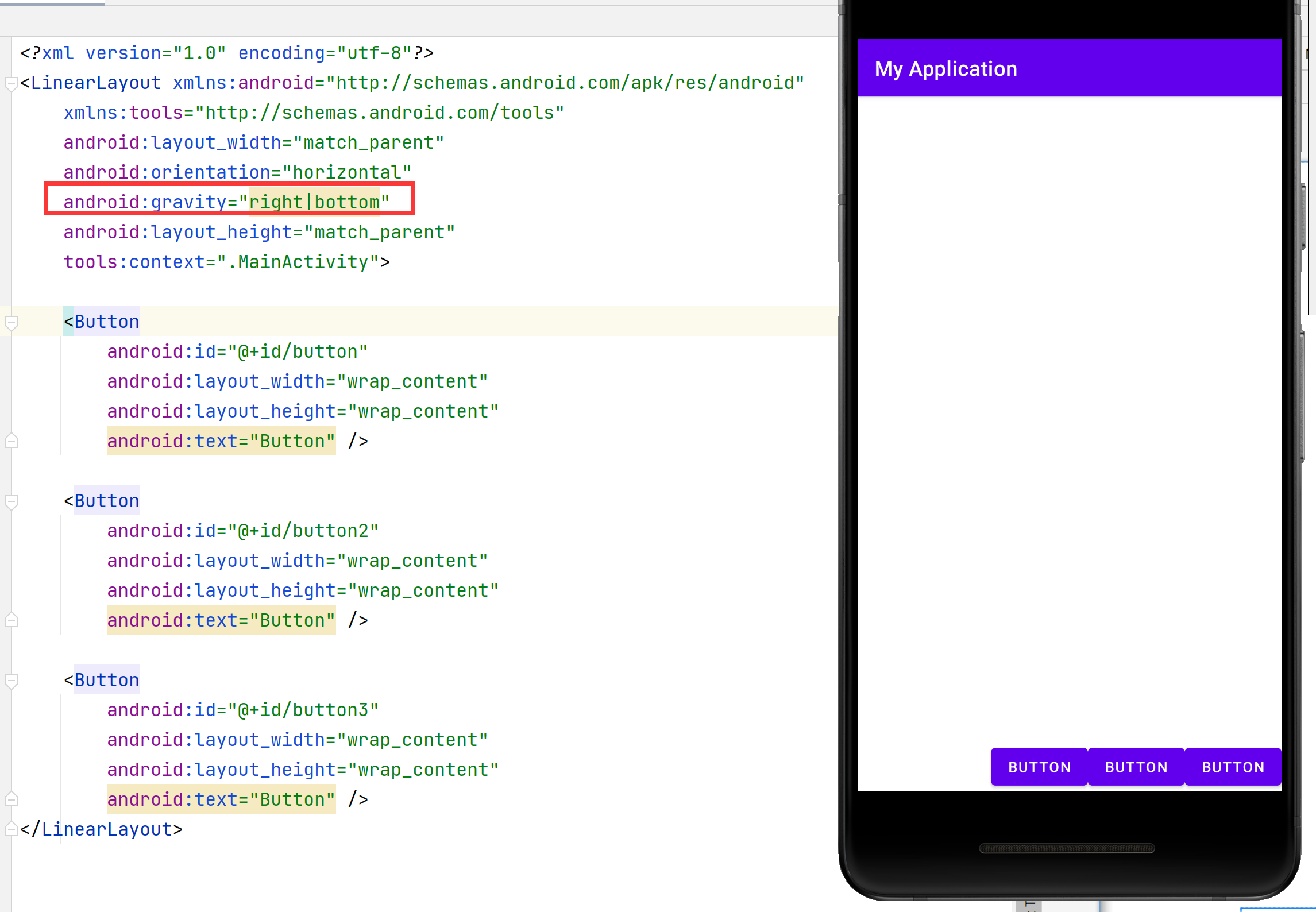Click layout_height wrap_content of button3
The height and width of the screenshot is (912, 1316).
tap(303, 770)
